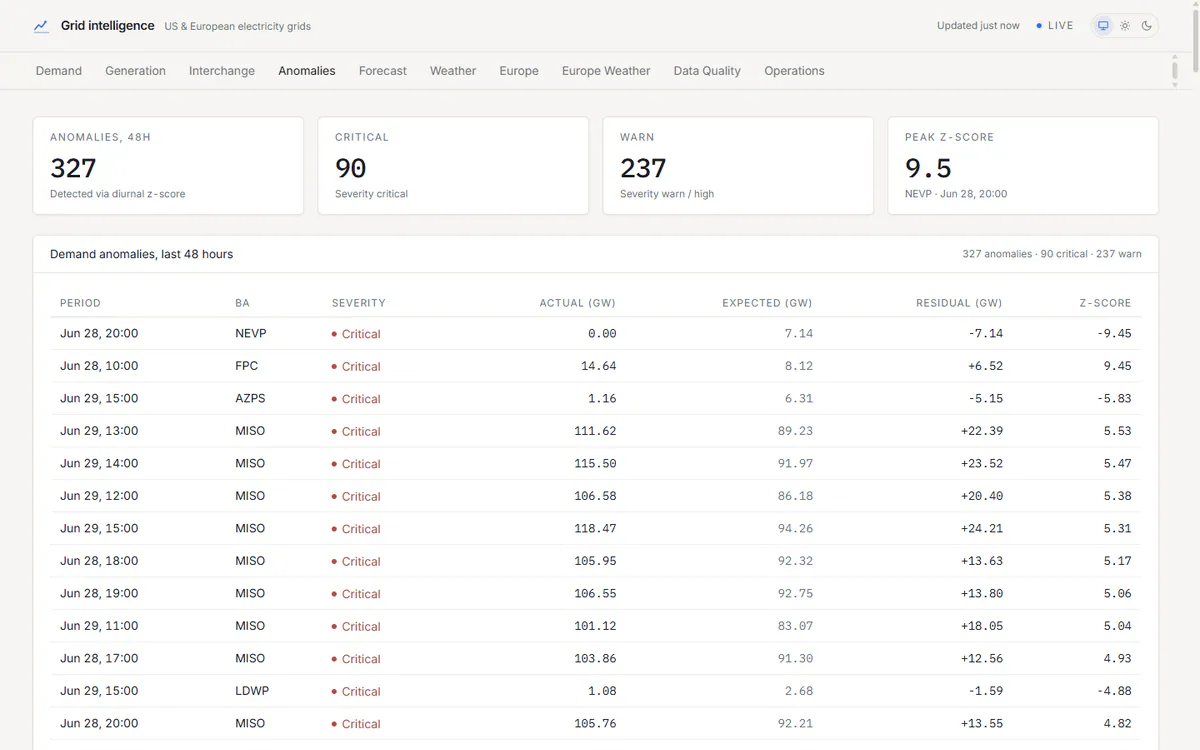Click the Critical badge in the NEVP row
The width and height of the screenshot is (1200, 750).
(356, 334)
